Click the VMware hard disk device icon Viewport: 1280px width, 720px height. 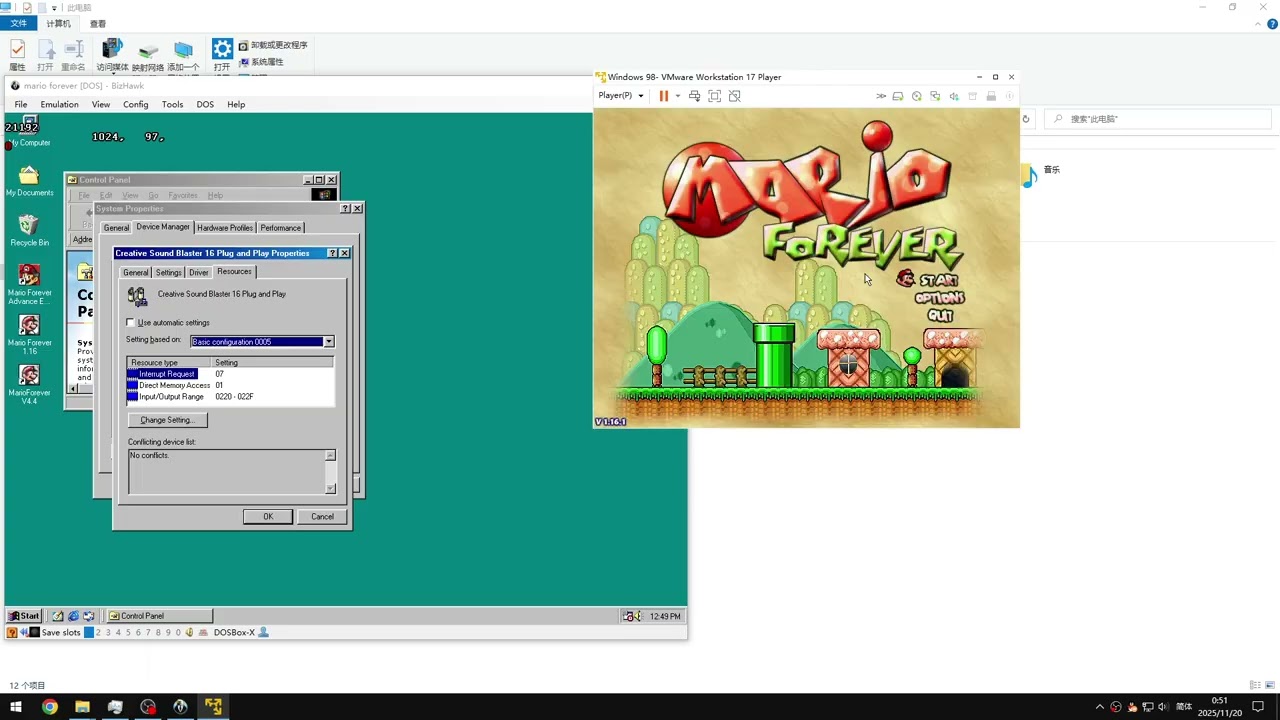[x=898, y=96]
